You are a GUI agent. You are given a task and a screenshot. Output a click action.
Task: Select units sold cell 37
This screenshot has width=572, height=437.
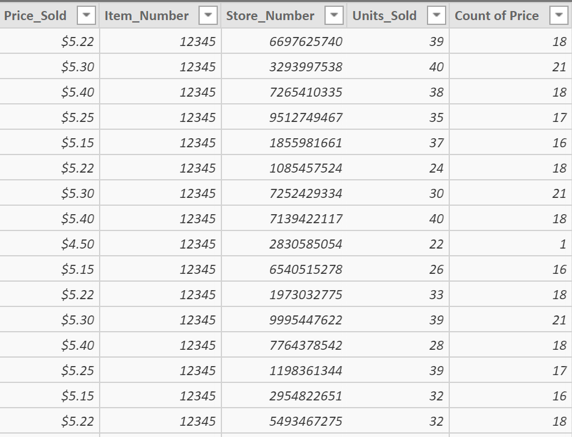coord(398,142)
